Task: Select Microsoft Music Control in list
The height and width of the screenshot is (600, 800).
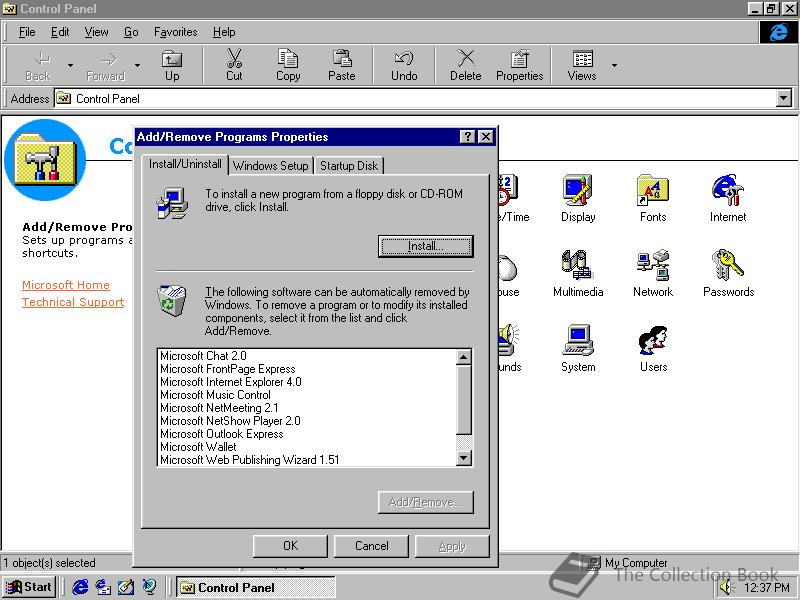Action: click(307, 395)
